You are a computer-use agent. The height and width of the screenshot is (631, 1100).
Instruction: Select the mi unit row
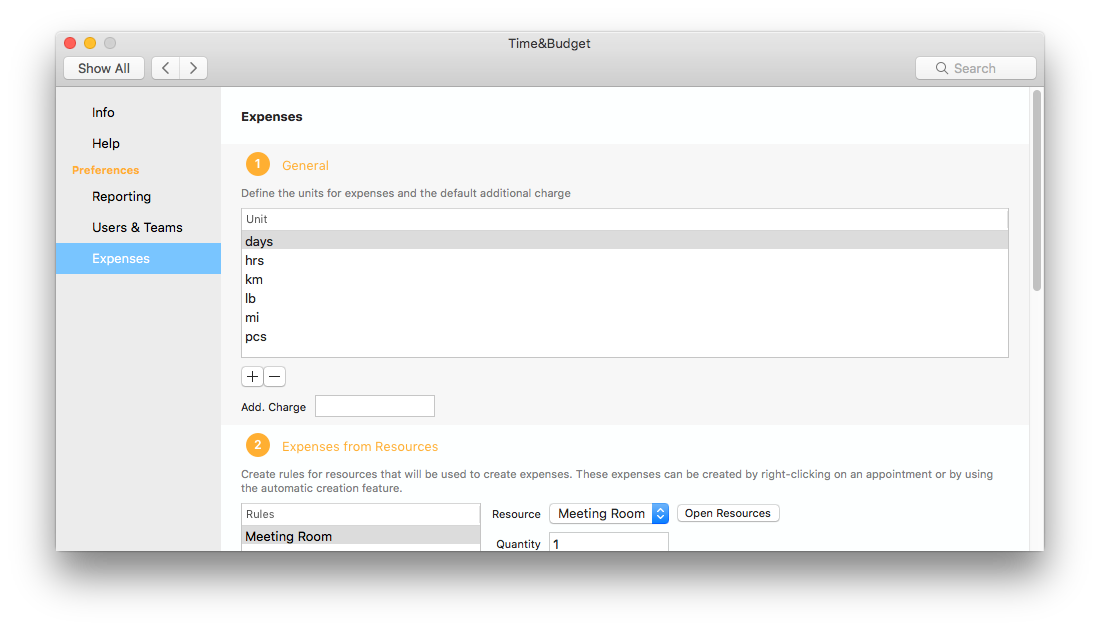coord(624,317)
